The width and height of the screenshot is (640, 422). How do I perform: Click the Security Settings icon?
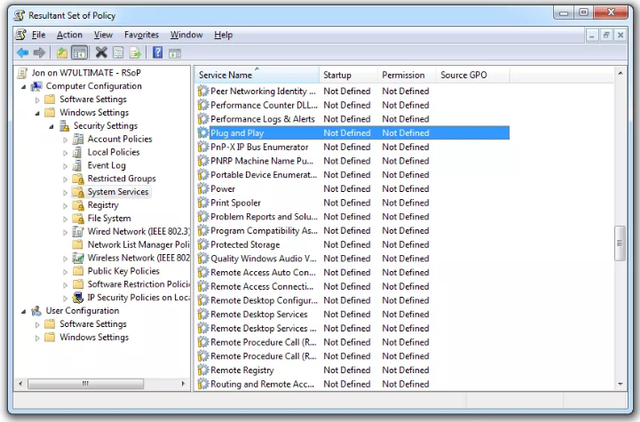pyautogui.click(x=64, y=126)
